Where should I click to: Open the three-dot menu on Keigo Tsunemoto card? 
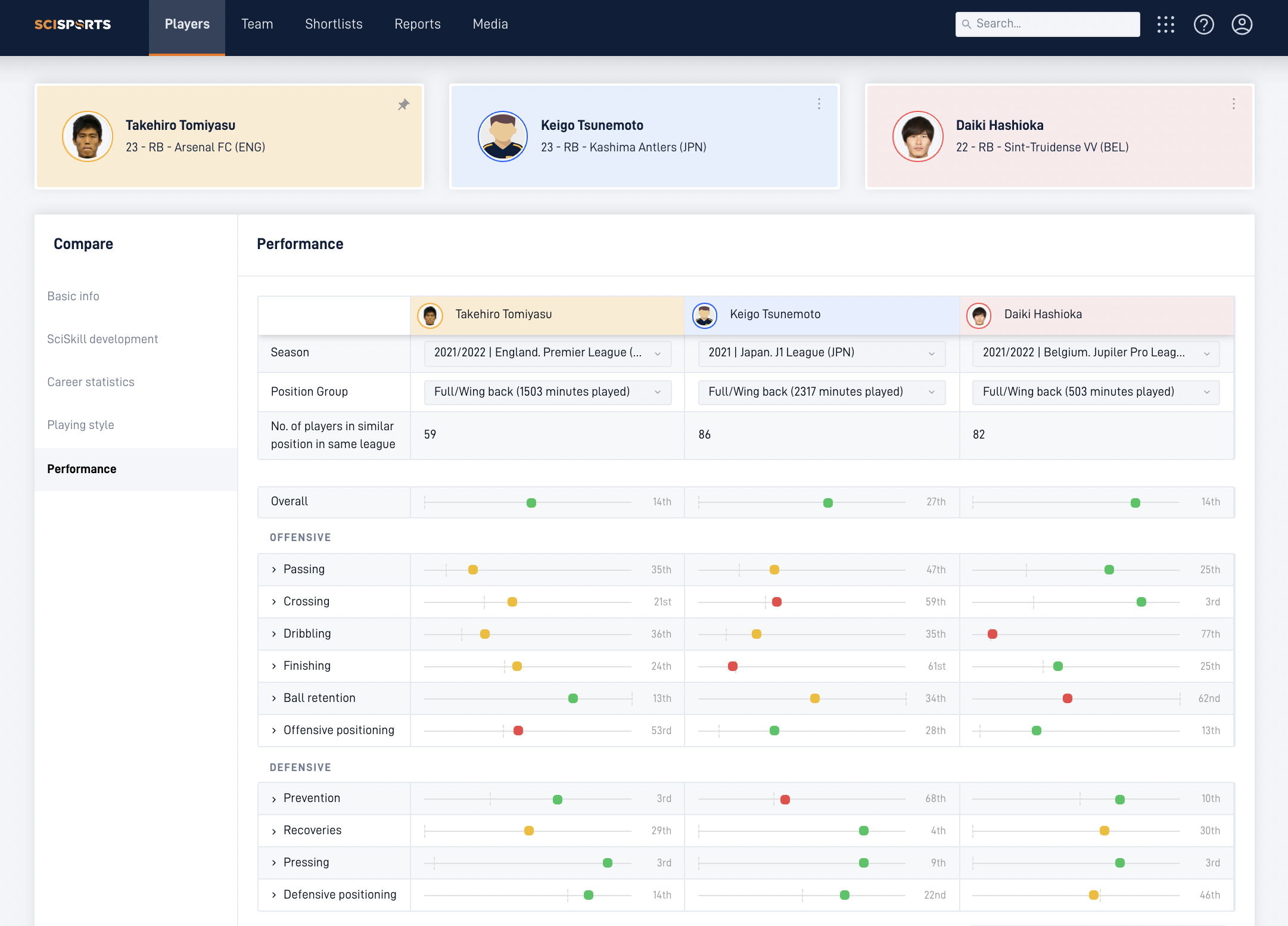pyautogui.click(x=819, y=104)
